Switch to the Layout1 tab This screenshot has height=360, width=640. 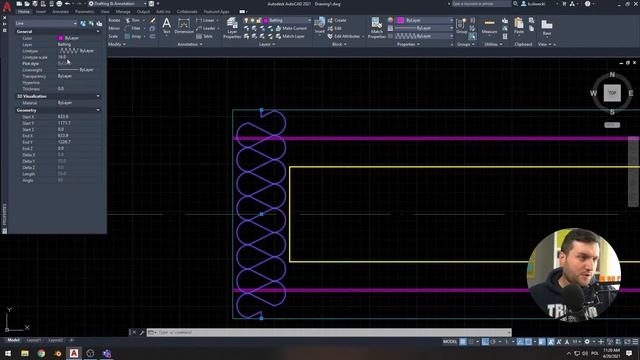click(33, 340)
